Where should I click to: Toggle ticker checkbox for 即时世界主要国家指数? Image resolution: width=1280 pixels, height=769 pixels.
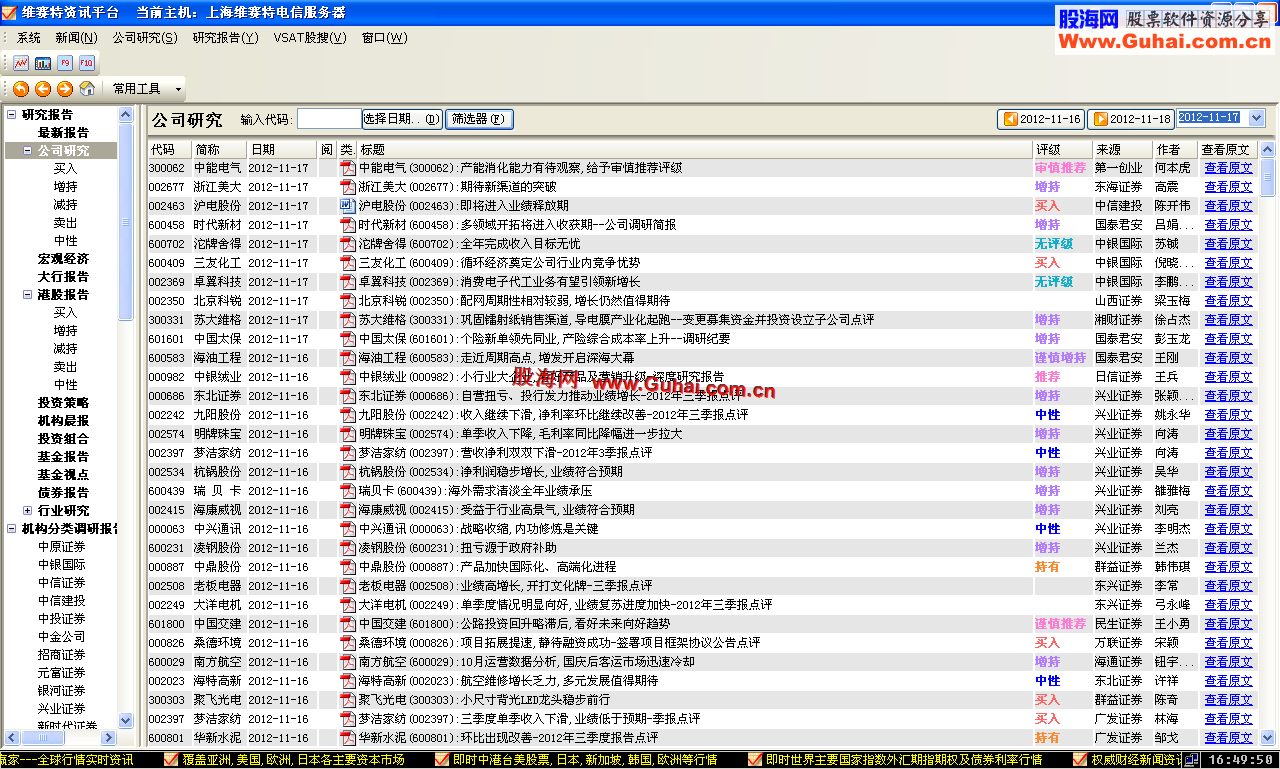756,760
